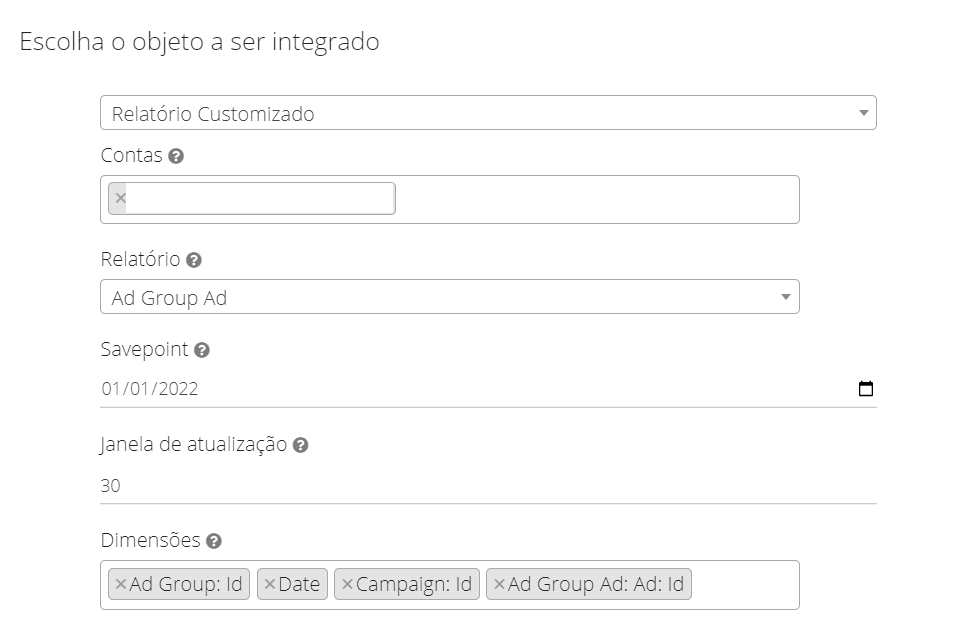Click the help icon next to Contas

(x=176, y=156)
